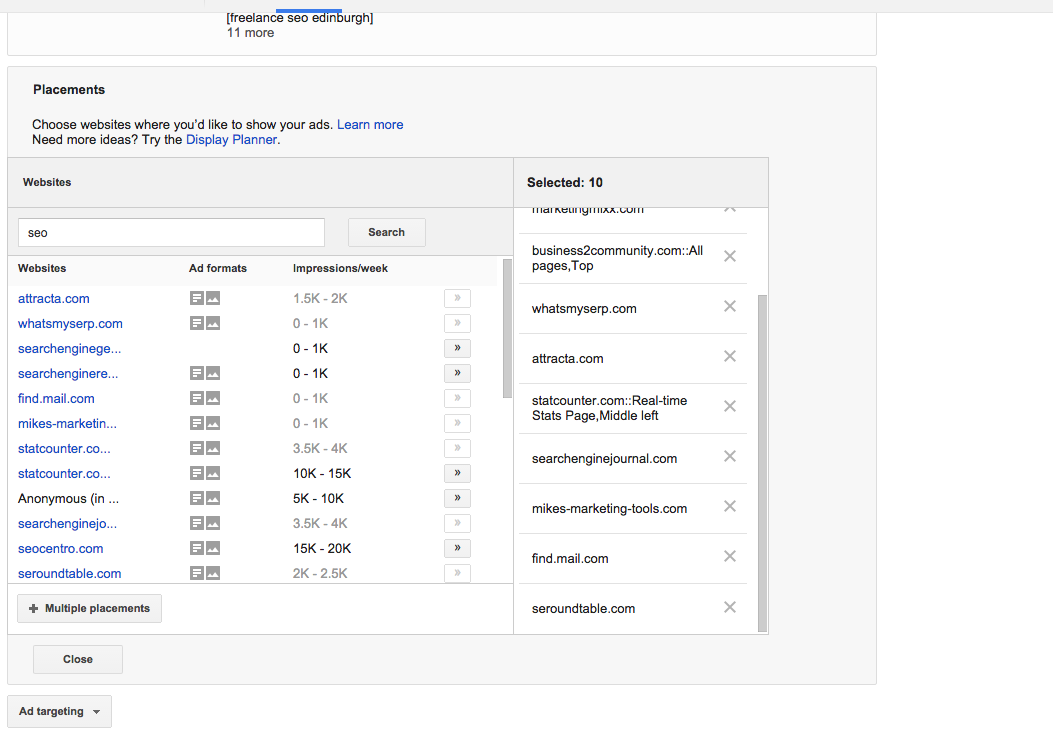Image resolution: width=1053 pixels, height=746 pixels.
Task: Expand the 11 more keywords link
Action: tap(250, 33)
